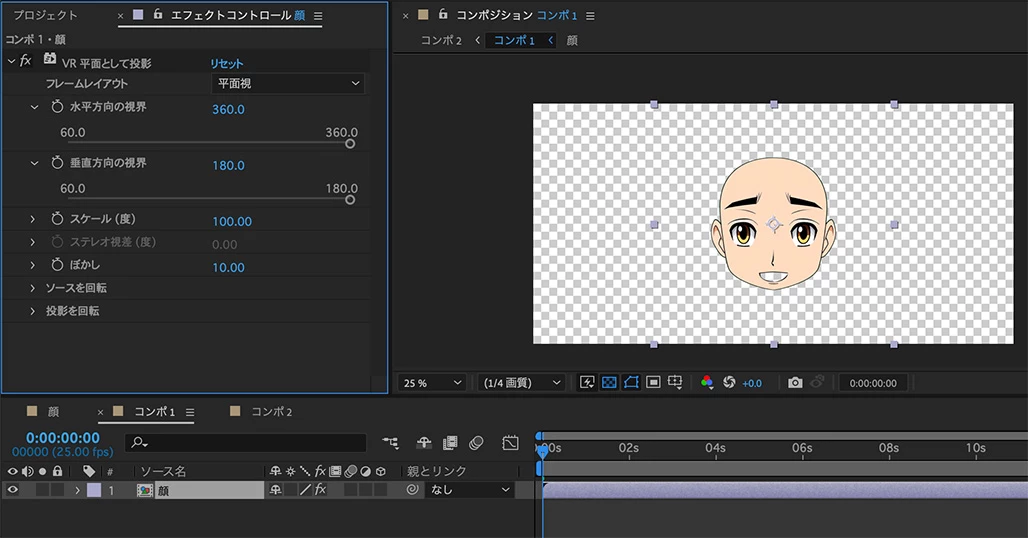
Task: Select コンポ 2 in the viewer breadcrumb
Action: [x=441, y=41]
